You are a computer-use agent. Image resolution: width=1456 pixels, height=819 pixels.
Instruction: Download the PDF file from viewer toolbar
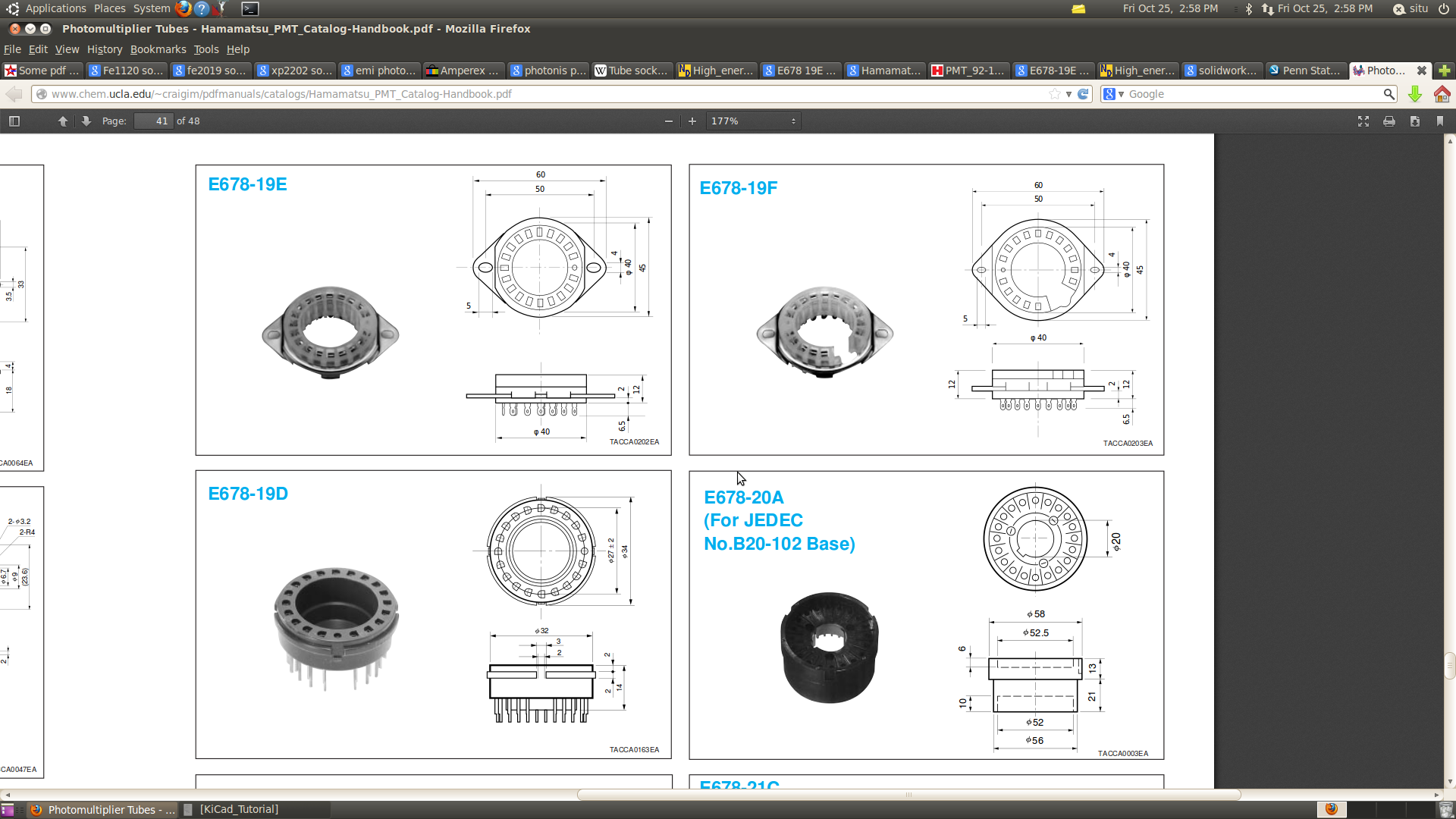point(1414,121)
